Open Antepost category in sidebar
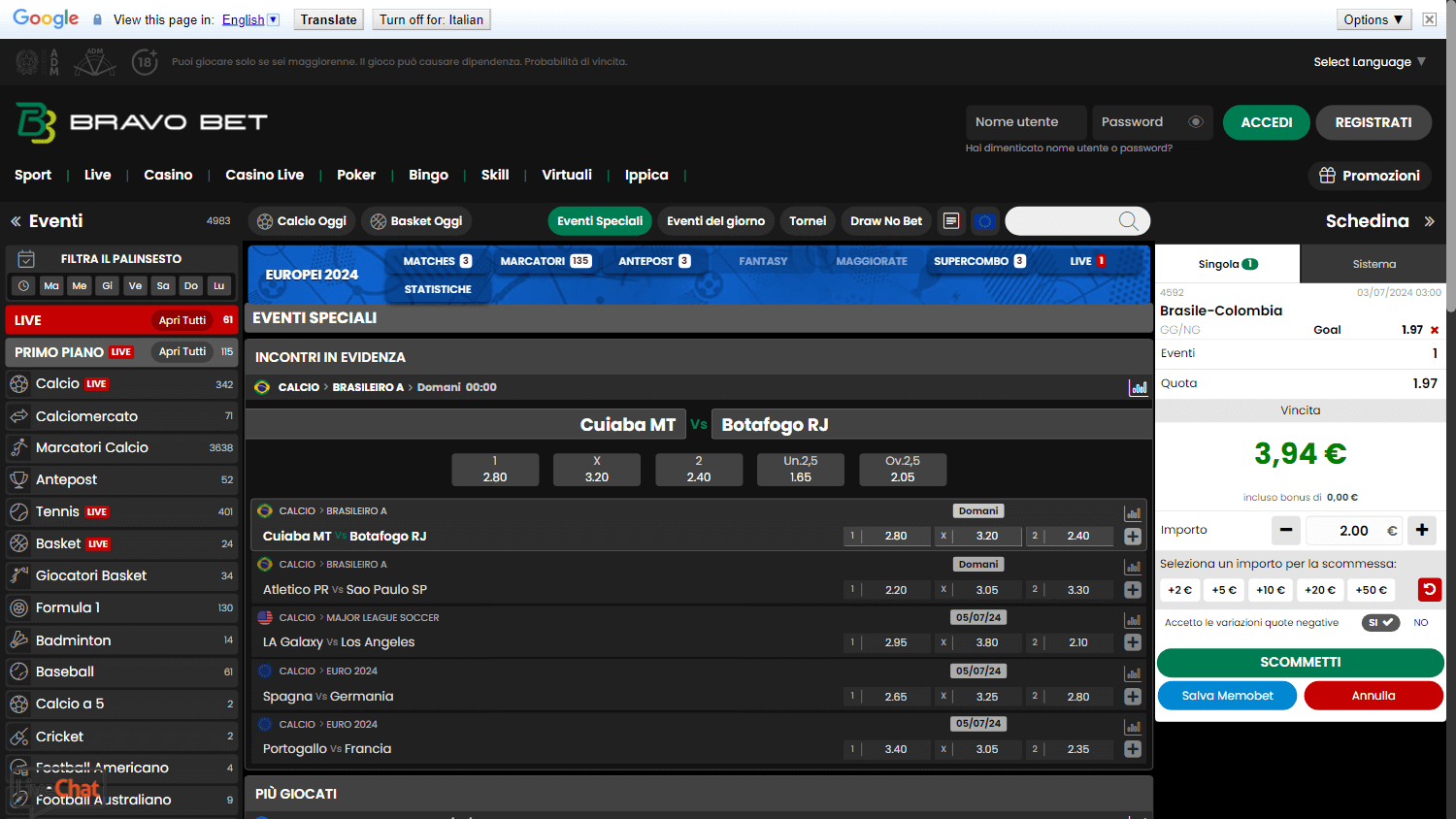This screenshot has height=819, width=1456. [121, 479]
